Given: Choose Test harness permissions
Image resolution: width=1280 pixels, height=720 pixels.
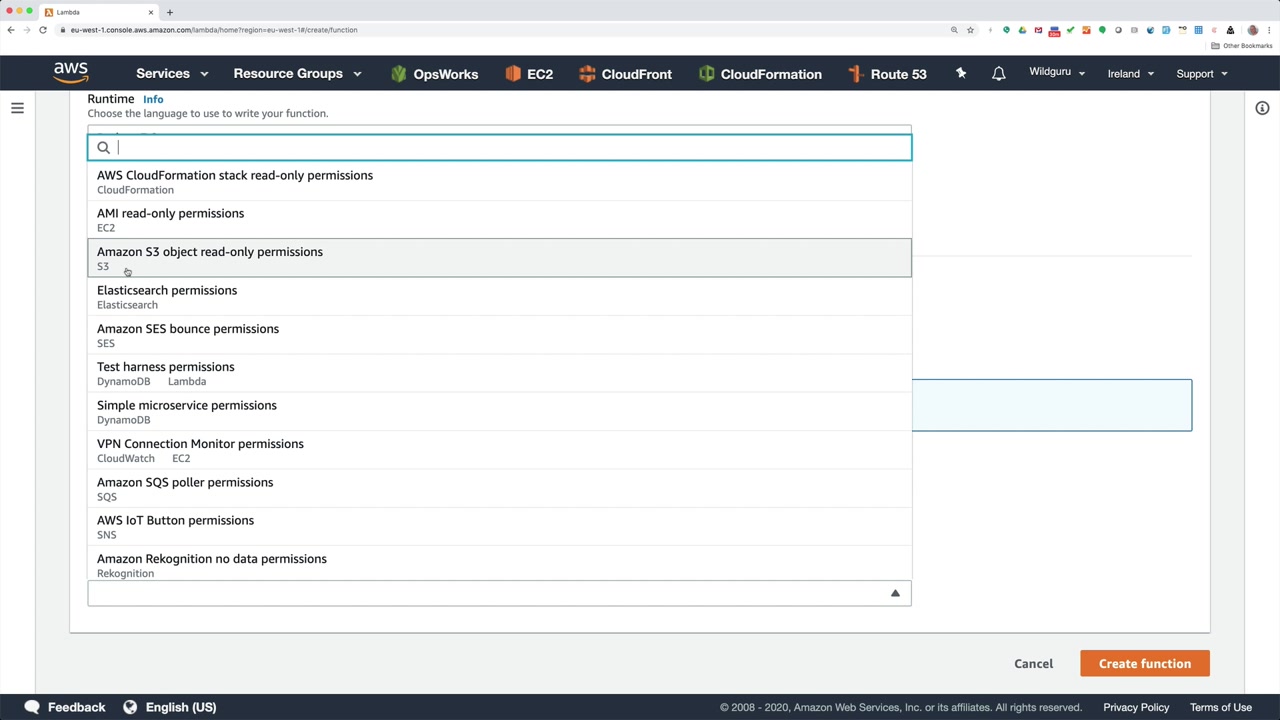Looking at the screenshot, I should (499, 373).
